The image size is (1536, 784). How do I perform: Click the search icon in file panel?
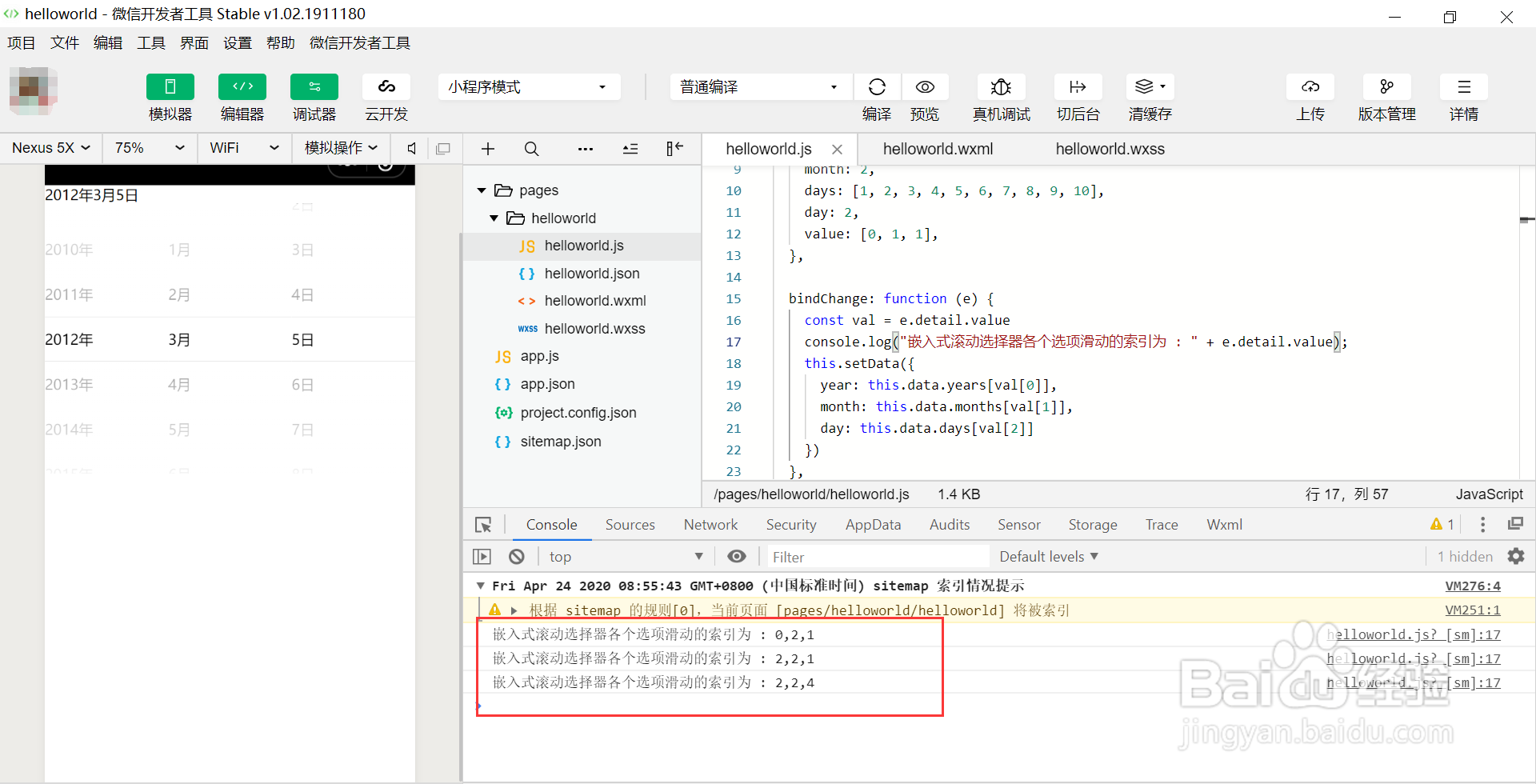(531, 149)
